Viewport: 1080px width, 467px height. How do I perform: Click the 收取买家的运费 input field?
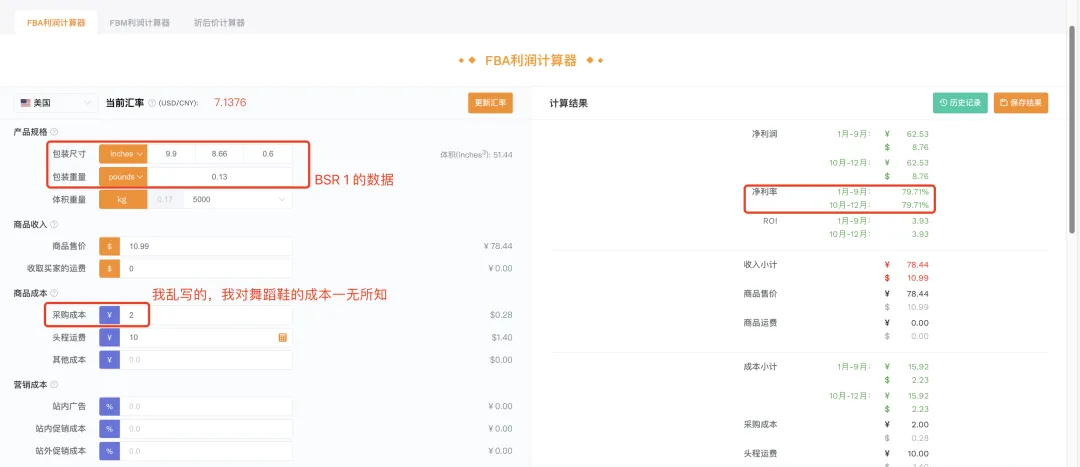(x=206, y=269)
